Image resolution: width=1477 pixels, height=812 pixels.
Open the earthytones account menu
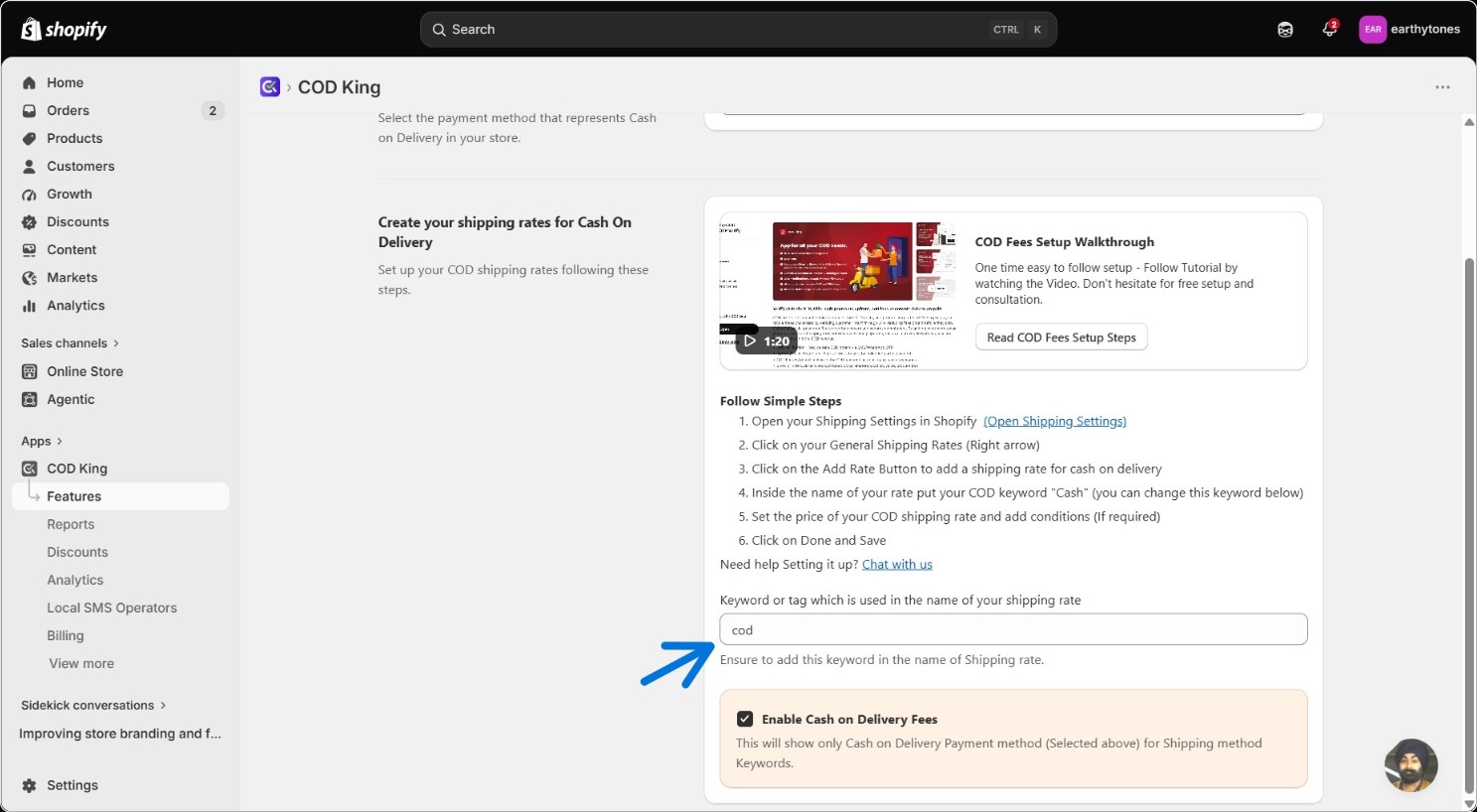[1409, 30]
